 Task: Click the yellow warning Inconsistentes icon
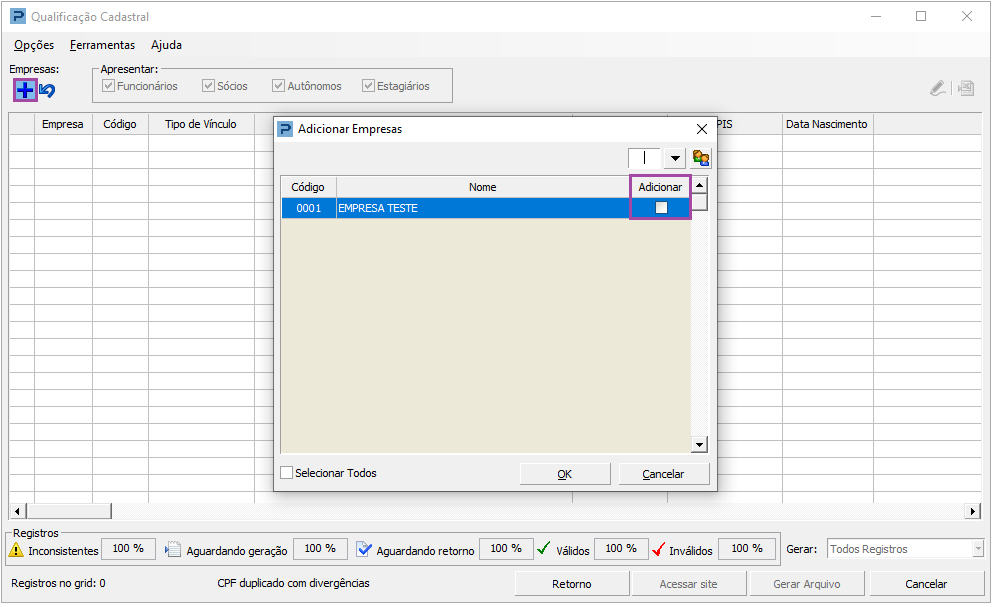click(16, 550)
